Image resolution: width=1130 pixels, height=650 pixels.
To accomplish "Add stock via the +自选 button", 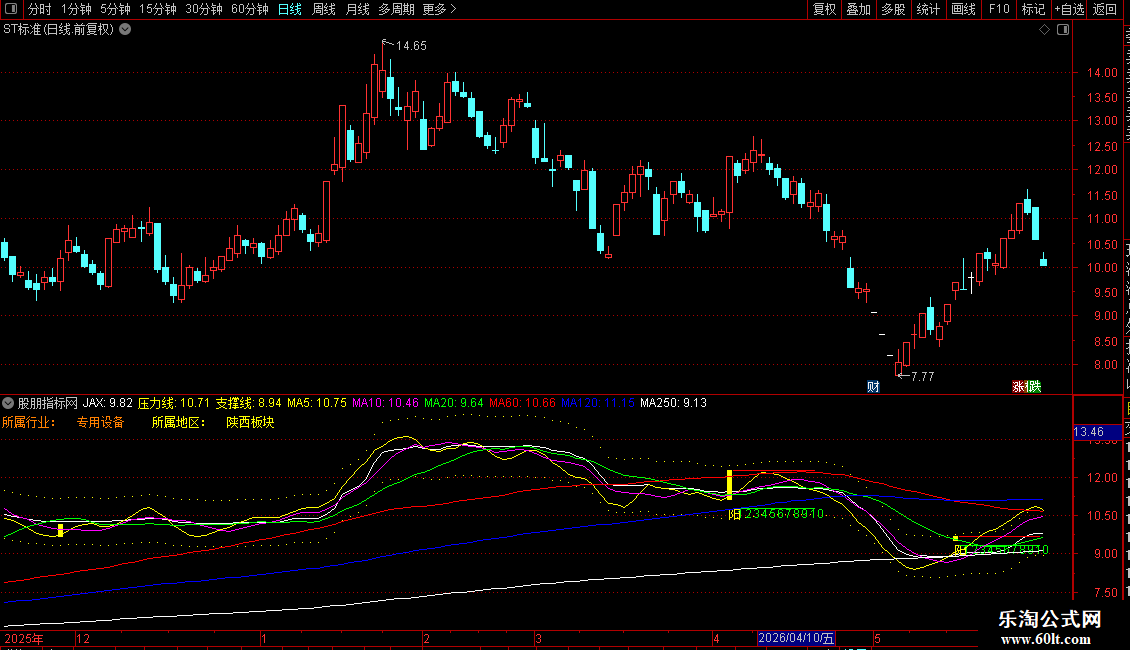I will [x=1069, y=9].
